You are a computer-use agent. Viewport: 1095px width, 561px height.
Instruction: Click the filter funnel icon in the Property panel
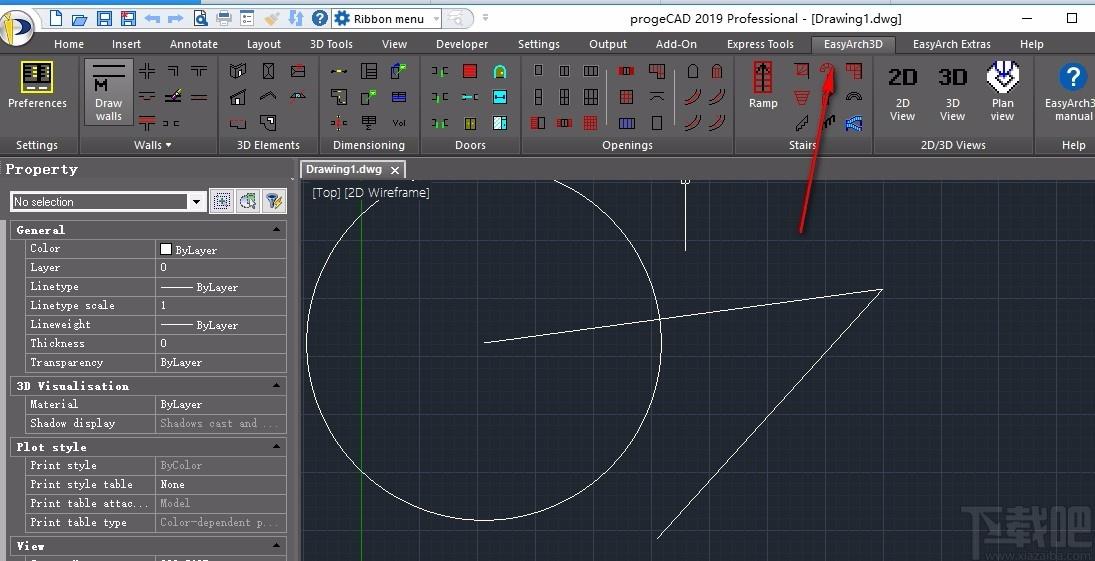click(x=274, y=201)
